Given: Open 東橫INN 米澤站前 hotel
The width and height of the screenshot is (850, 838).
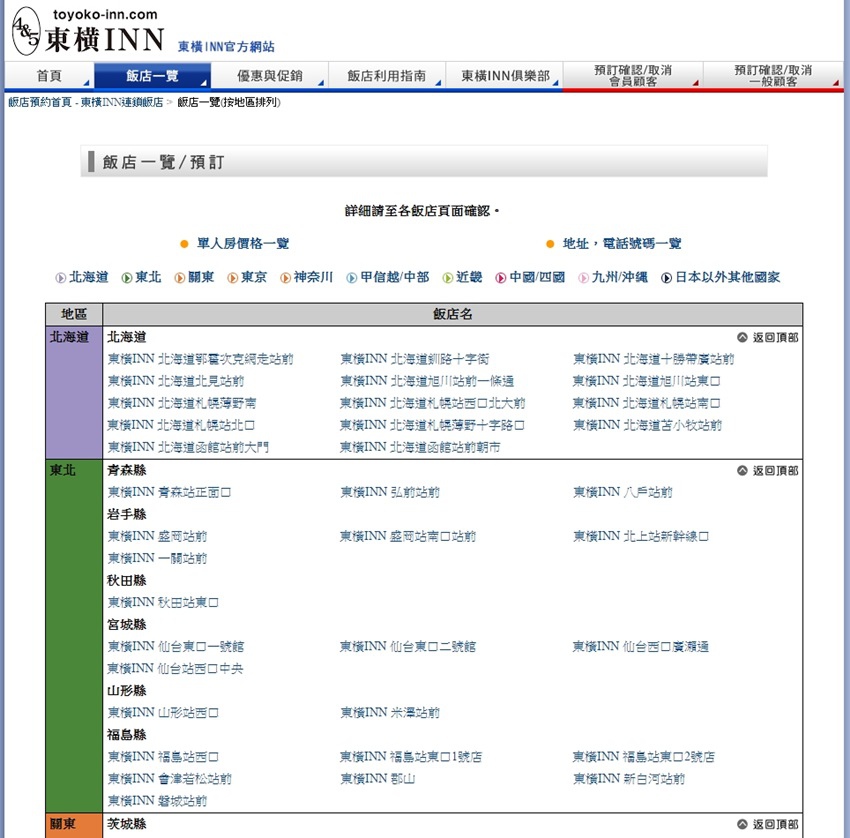Looking at the screenshot, I should (390, 712).
